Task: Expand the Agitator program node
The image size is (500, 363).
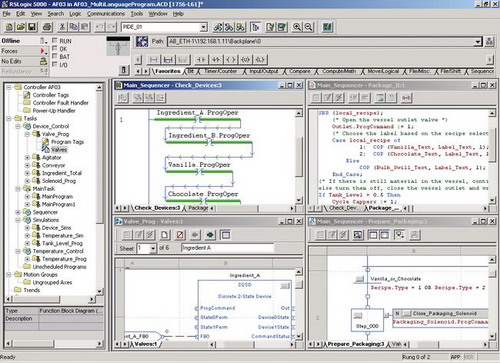Action: point(28,157)
